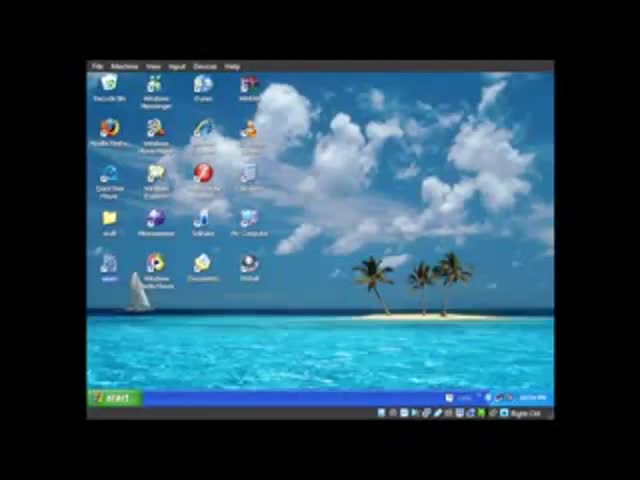Click the Internet Explorer desktop icon
The image size is (640, 480).
pos(203,129)
